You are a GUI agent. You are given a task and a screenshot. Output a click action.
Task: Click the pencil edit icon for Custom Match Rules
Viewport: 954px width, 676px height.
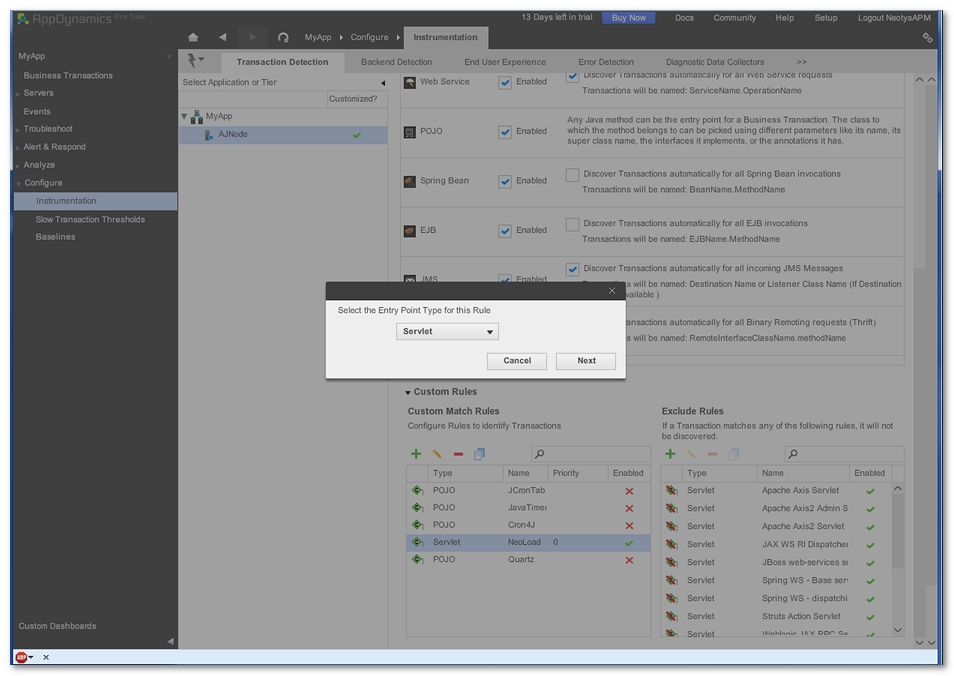click(437, 454)
